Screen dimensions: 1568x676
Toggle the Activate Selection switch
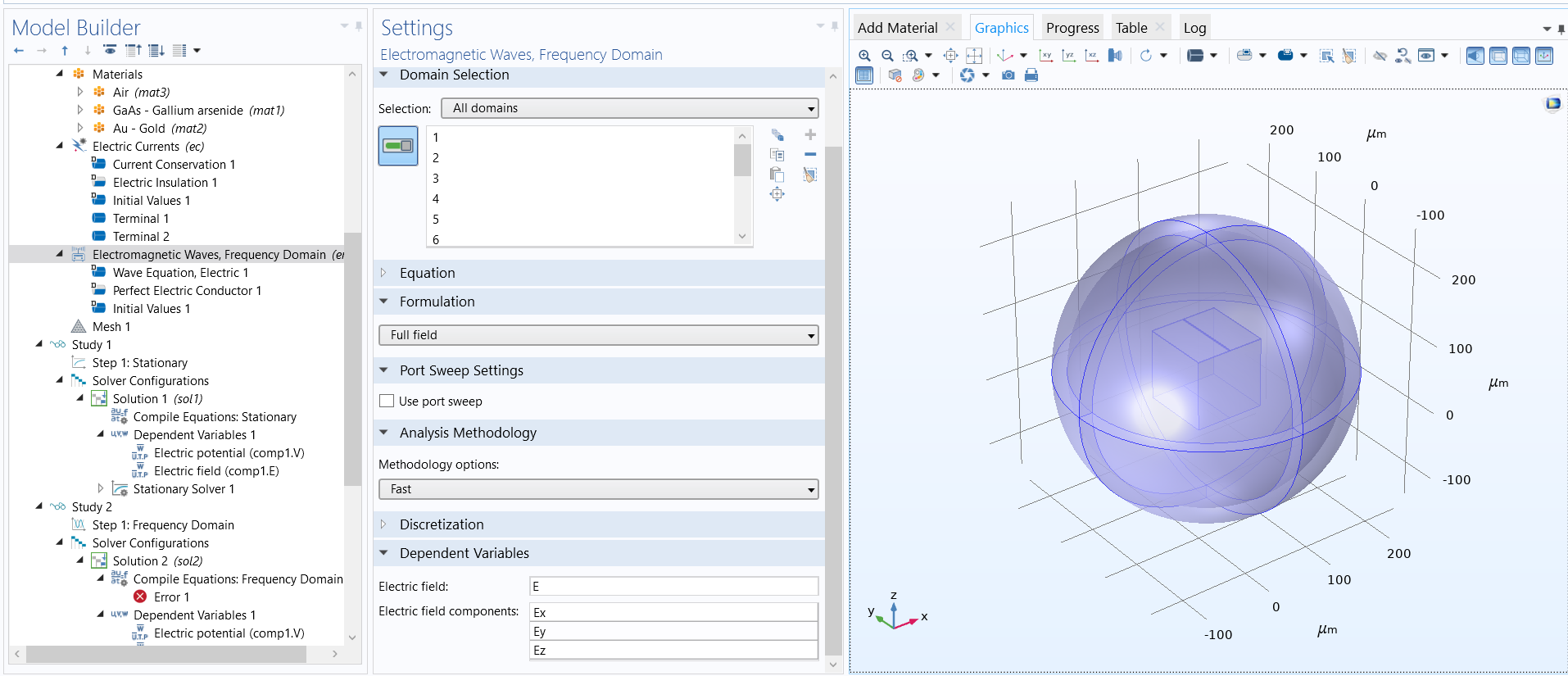(398, 146)
